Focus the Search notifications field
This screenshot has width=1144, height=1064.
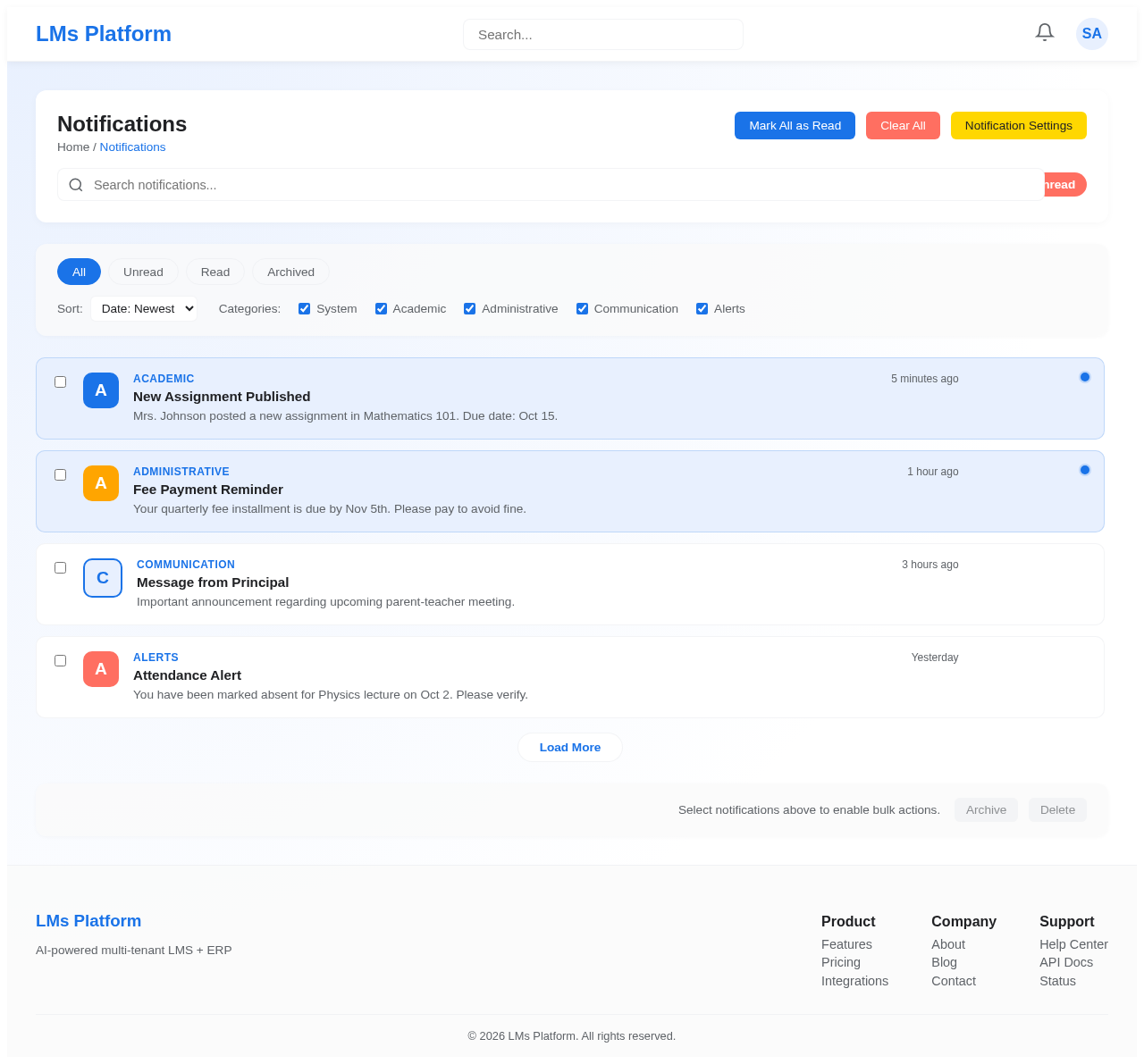tap(551, 185)
